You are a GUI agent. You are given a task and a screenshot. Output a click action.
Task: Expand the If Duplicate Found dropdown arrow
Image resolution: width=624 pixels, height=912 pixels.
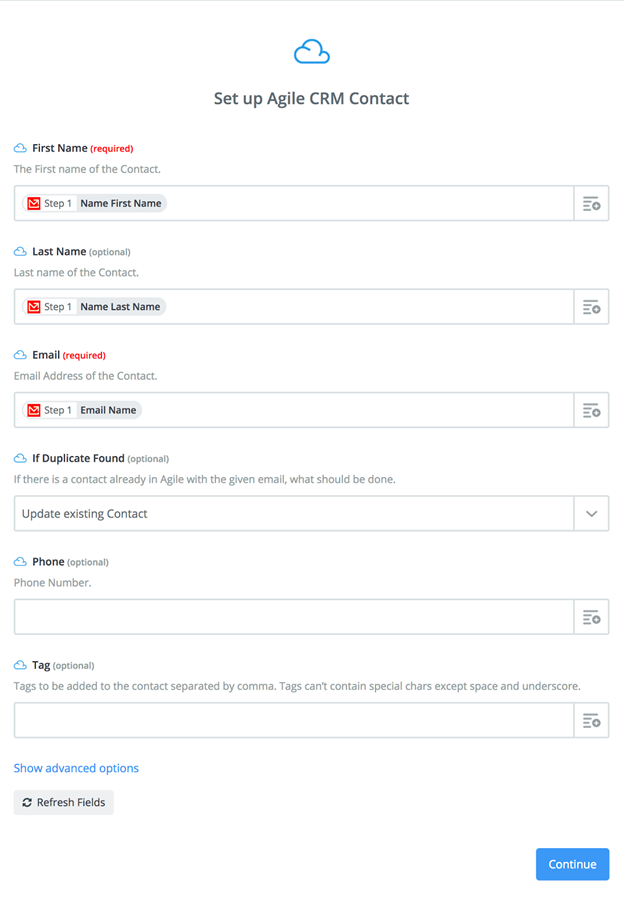tap(591, 514)
